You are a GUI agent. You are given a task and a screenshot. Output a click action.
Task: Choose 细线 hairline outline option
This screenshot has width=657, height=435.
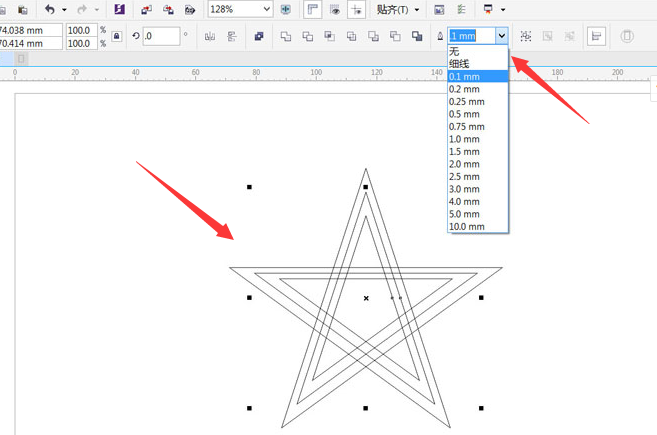tap(460, 63)
